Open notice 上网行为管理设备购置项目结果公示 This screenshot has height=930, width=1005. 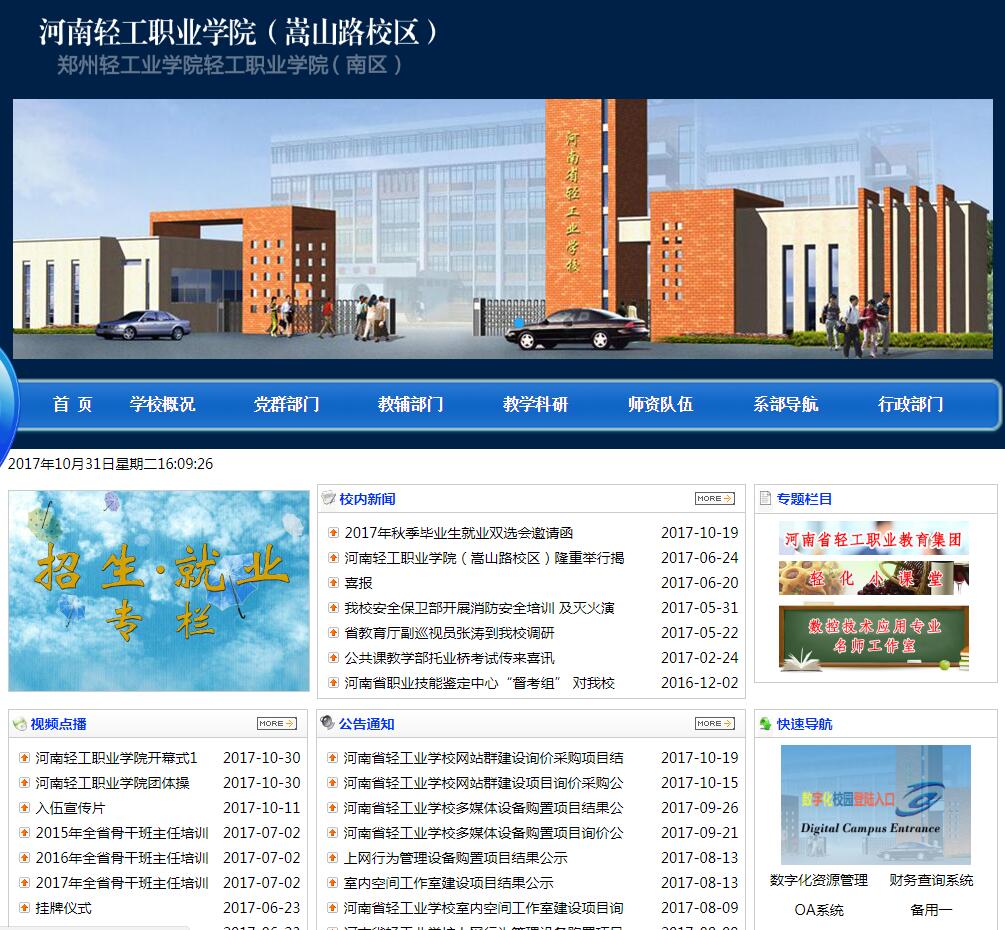(455, 858)
